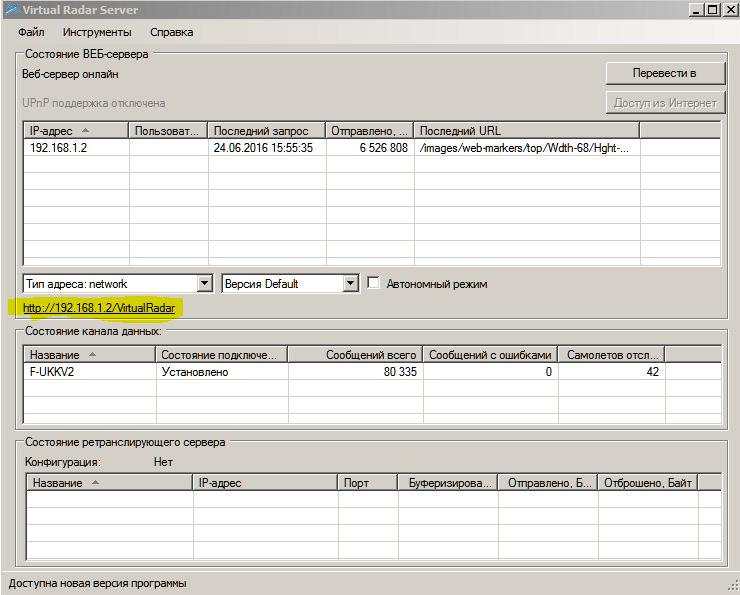This screenshot has width=740, height=595.
Task: Click the Порт column header in rebroadcast table
Action: (x=368, y=483)
